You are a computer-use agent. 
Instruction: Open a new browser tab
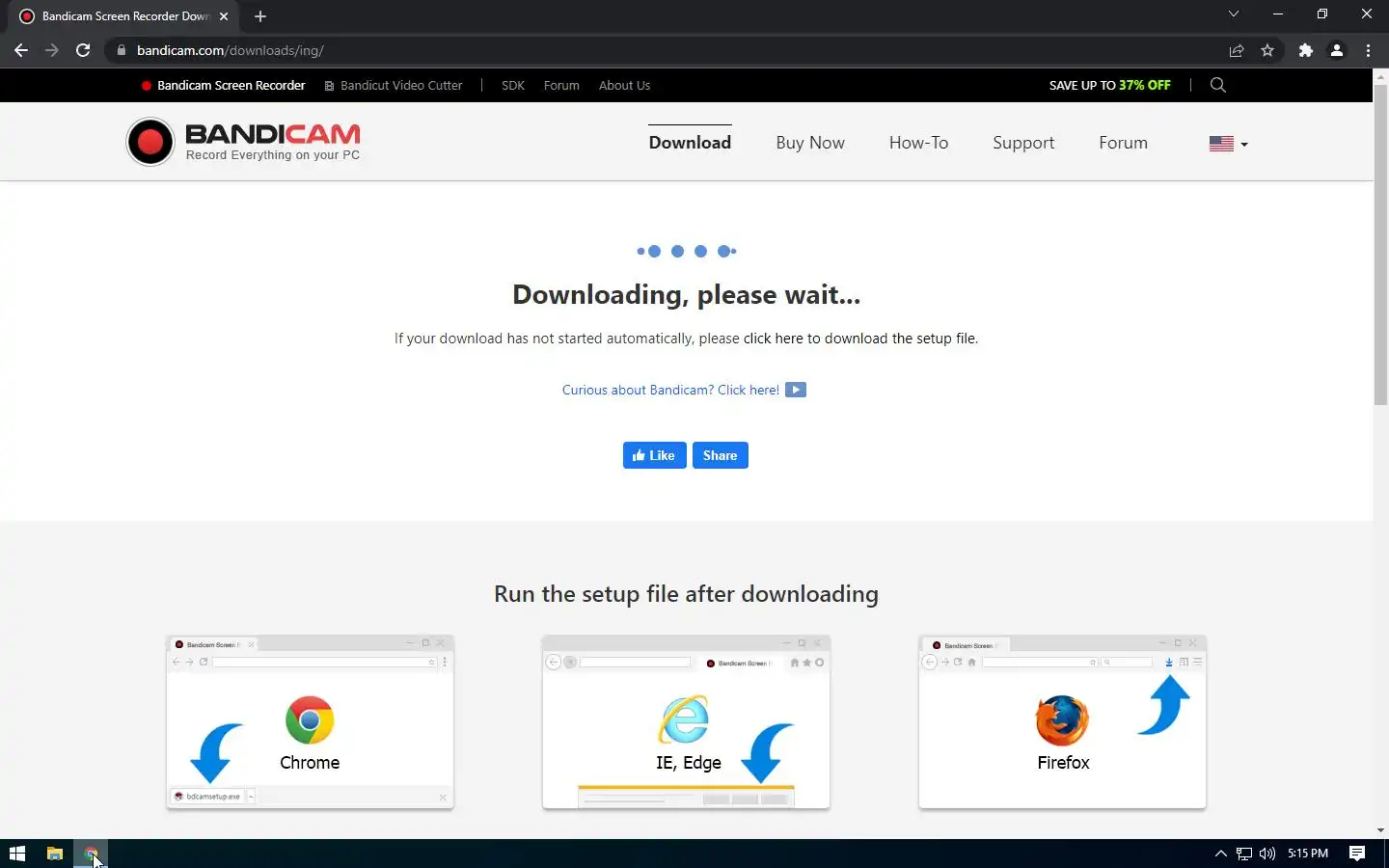pyautogui.click(x=260, y=16)
